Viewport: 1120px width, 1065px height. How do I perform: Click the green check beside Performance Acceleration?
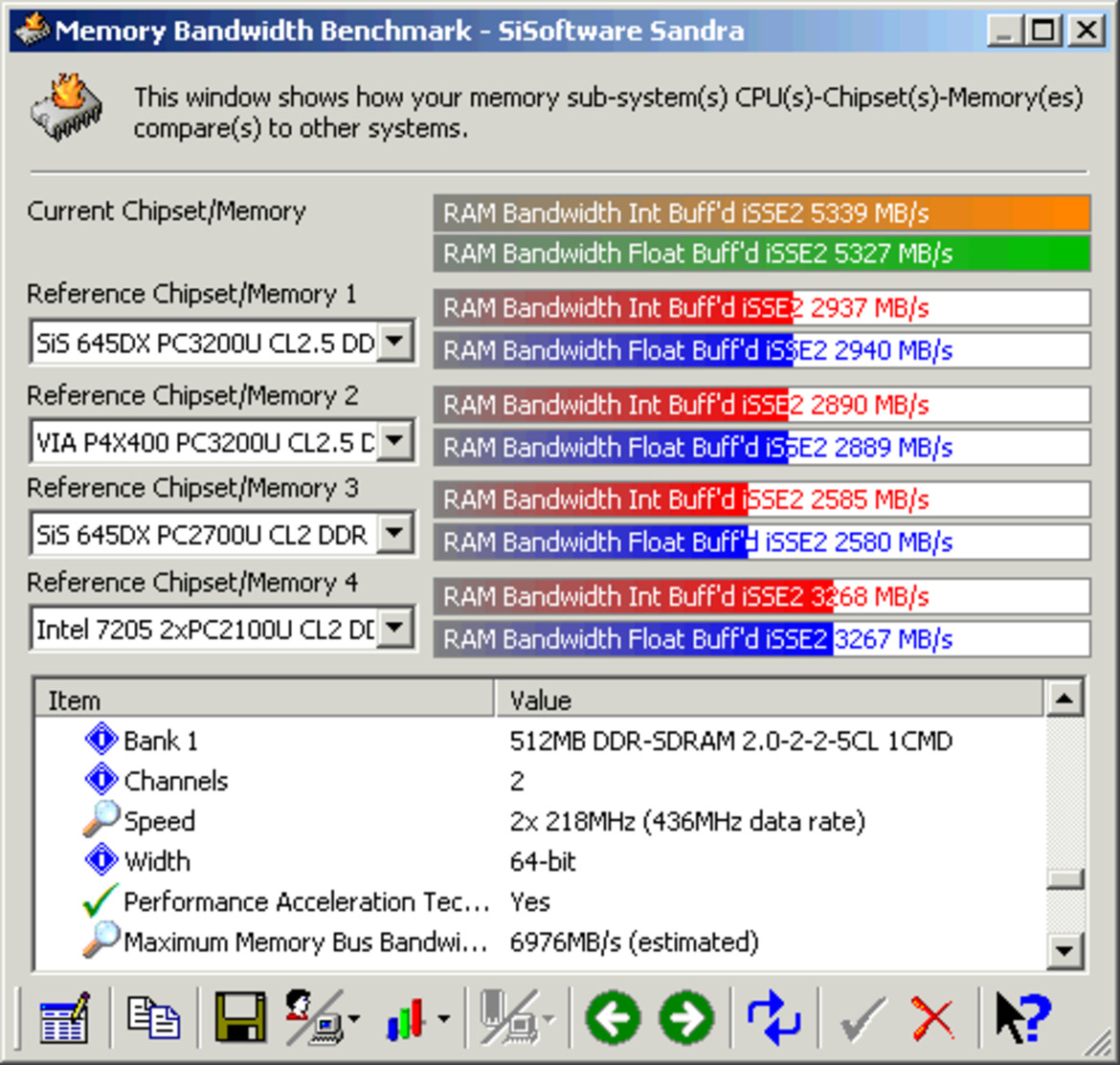[100, 899]
